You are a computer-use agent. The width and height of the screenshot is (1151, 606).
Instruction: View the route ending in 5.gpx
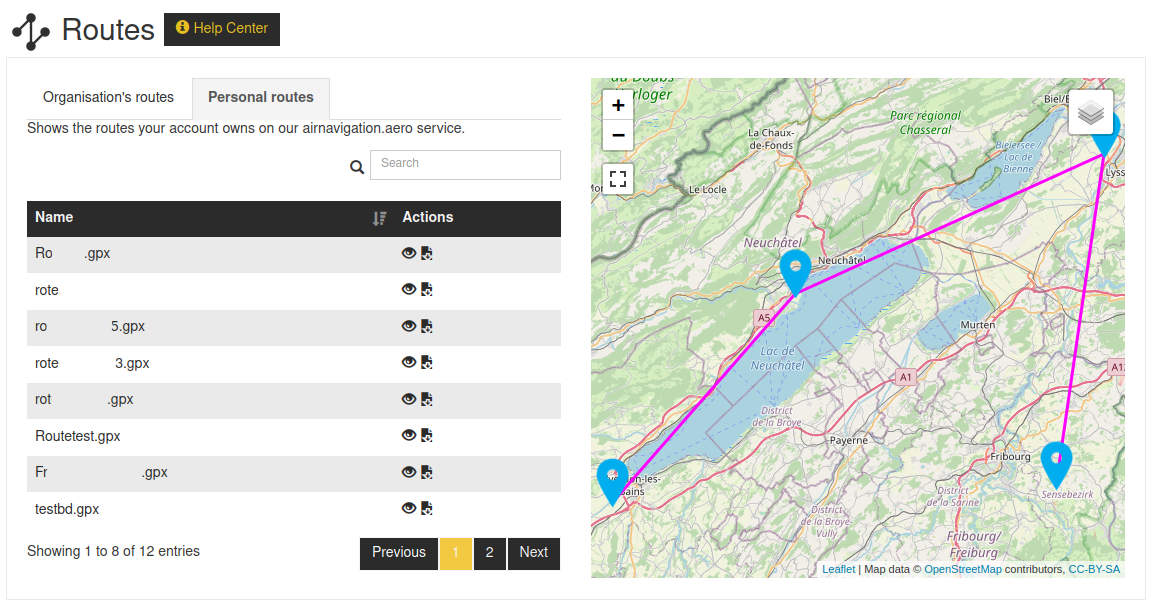pyautogui.click(x=409, y=326)
